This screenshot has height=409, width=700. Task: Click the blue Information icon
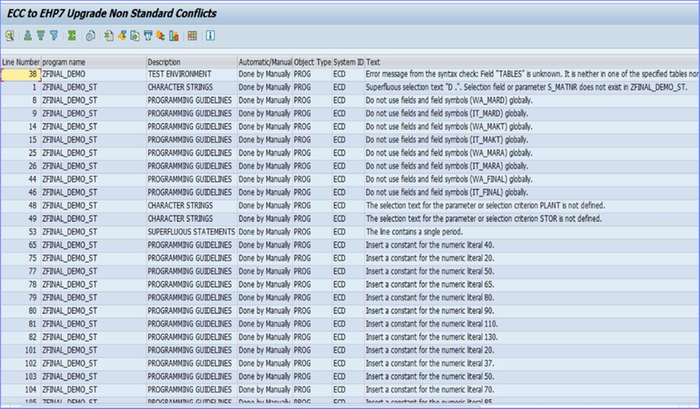click(211, 36)
